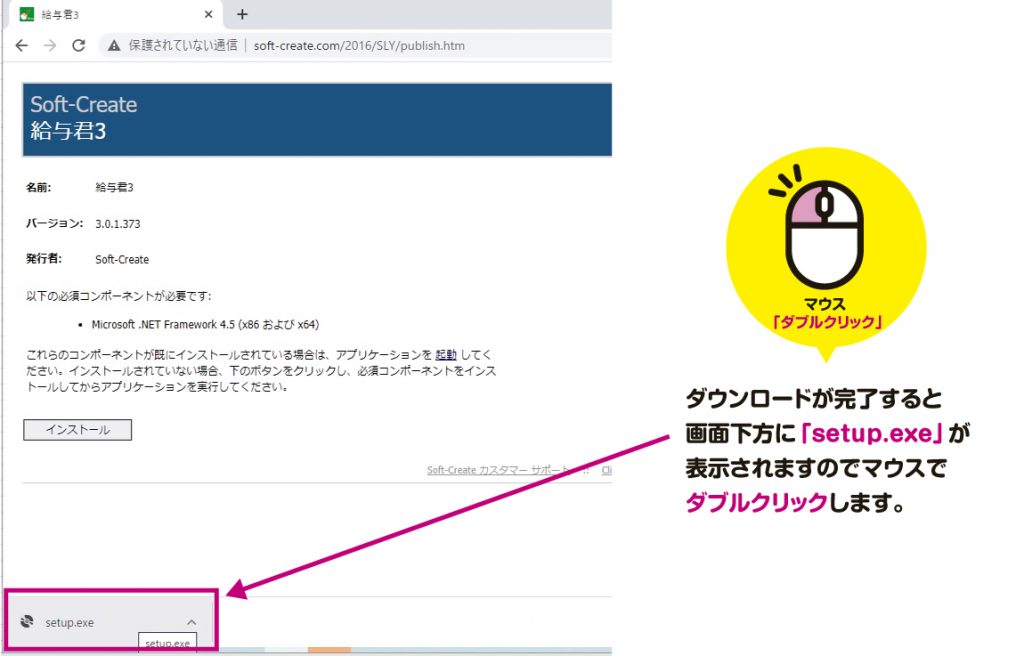The height and width of the screenshot is (656, 1024).
Task: Select the 給与君3 browser tab
Action: pyautogui.click(x=115, y=14)
